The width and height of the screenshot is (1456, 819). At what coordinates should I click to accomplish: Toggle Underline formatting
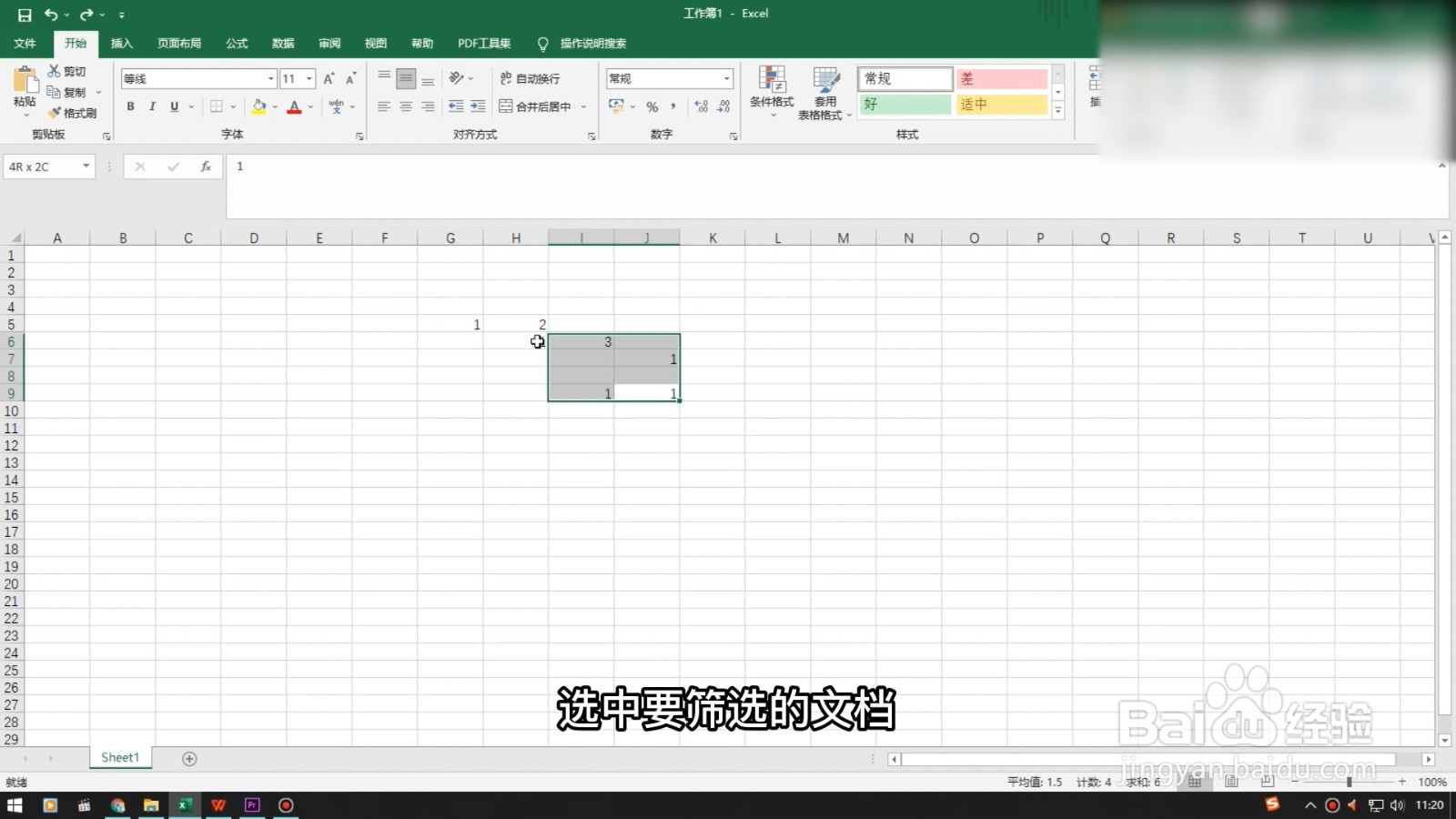point(174,106)
